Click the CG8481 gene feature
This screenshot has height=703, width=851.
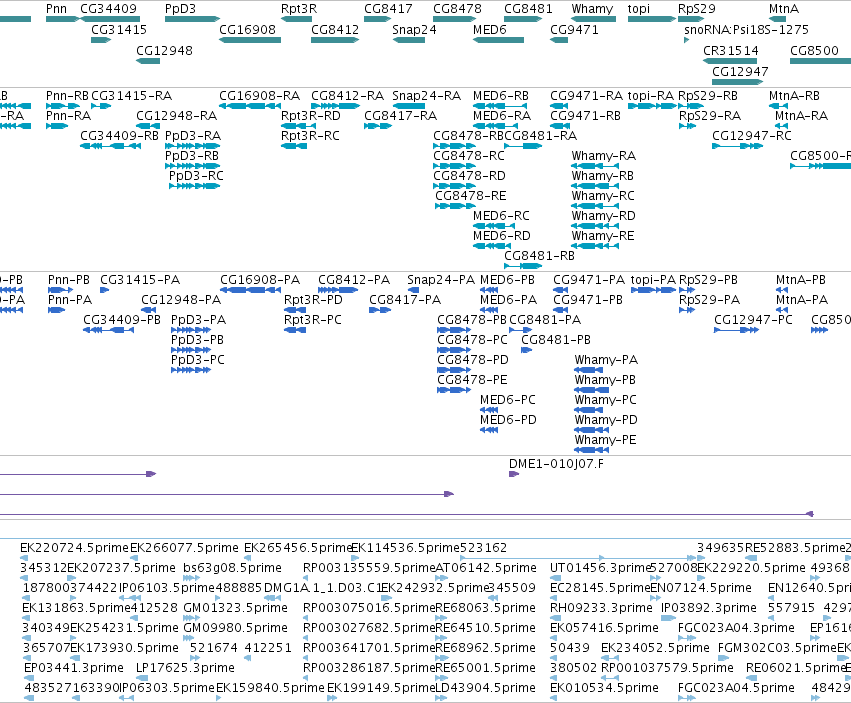tap(523, 19)
